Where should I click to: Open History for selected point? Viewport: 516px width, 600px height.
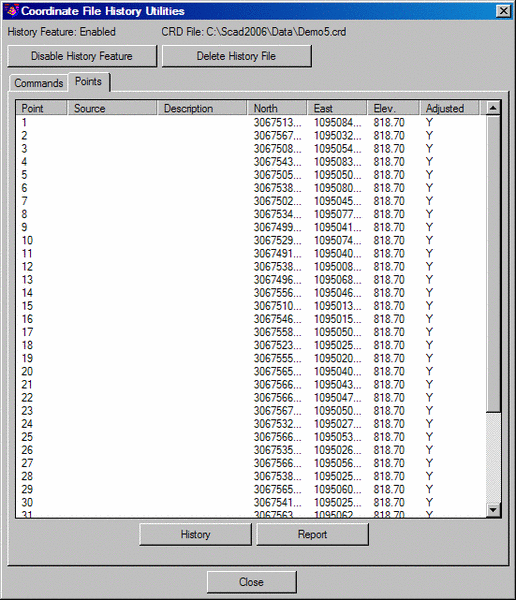click(x=196, y=535)
